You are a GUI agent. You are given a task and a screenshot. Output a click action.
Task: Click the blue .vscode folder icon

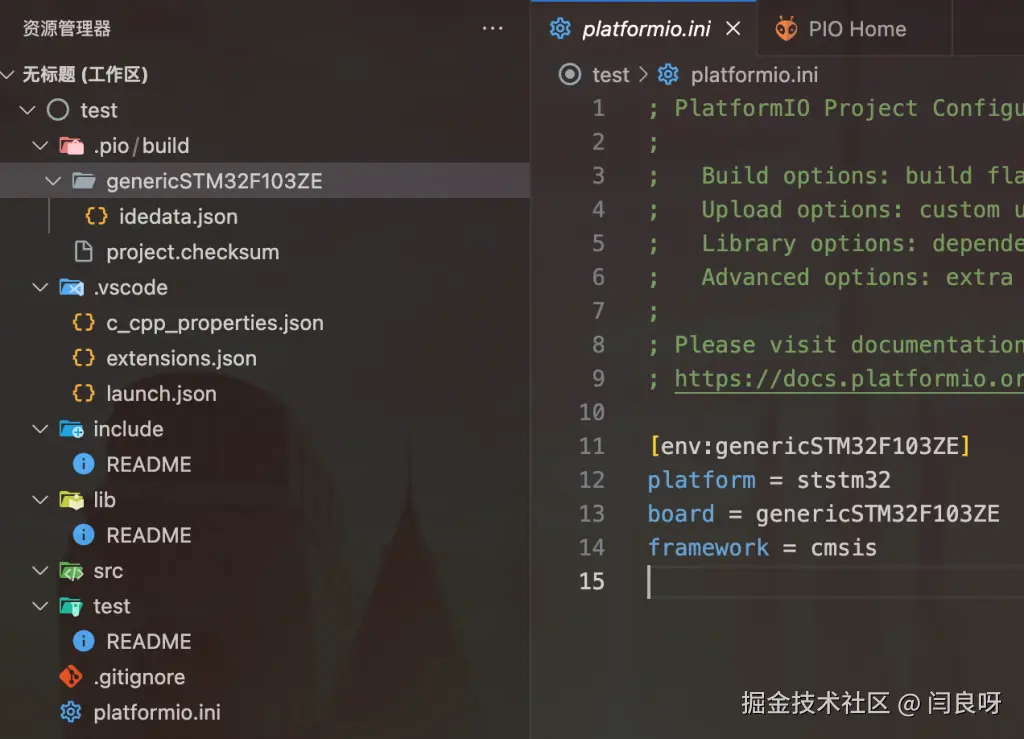coord(71,287)
